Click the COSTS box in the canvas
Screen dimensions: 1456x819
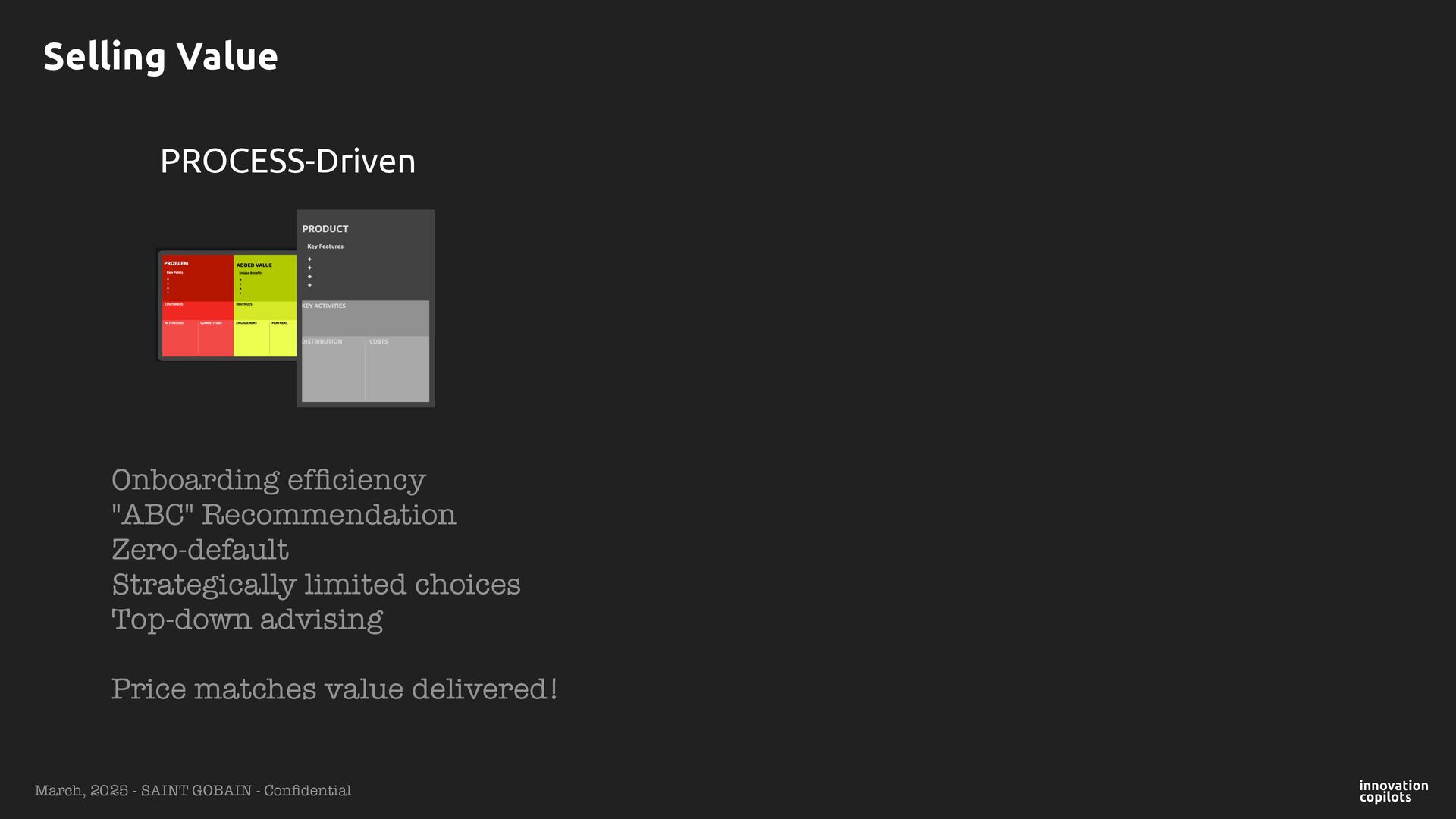(x=397, y=370)
